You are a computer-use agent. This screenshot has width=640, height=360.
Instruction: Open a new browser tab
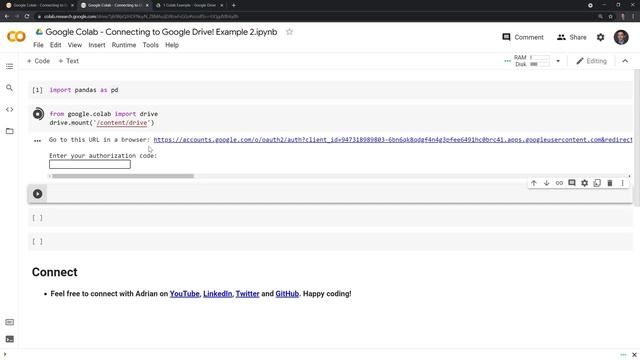[233, 5]
